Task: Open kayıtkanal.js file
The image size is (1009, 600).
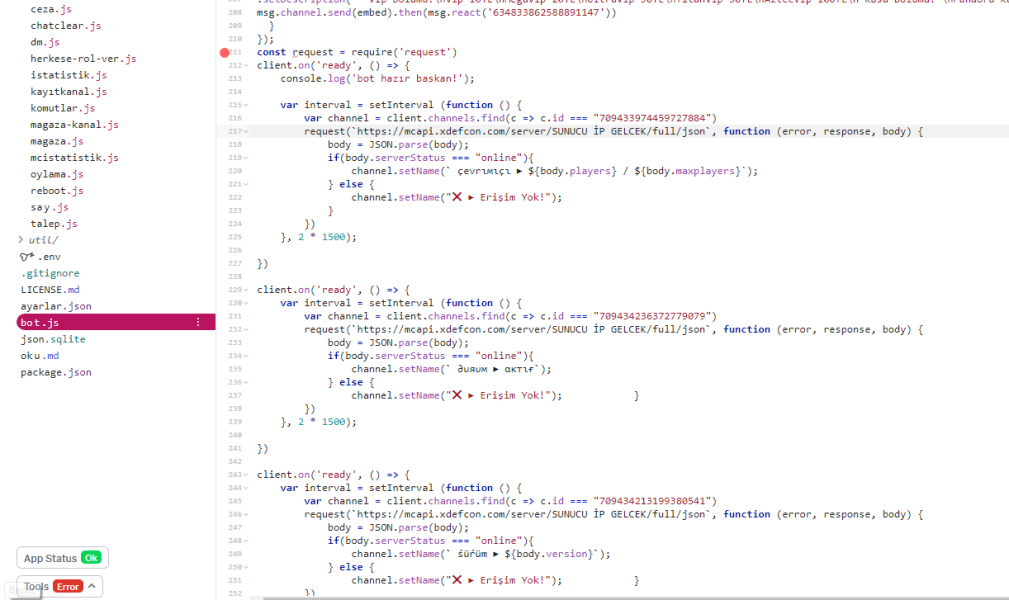Action: (68, 91)
